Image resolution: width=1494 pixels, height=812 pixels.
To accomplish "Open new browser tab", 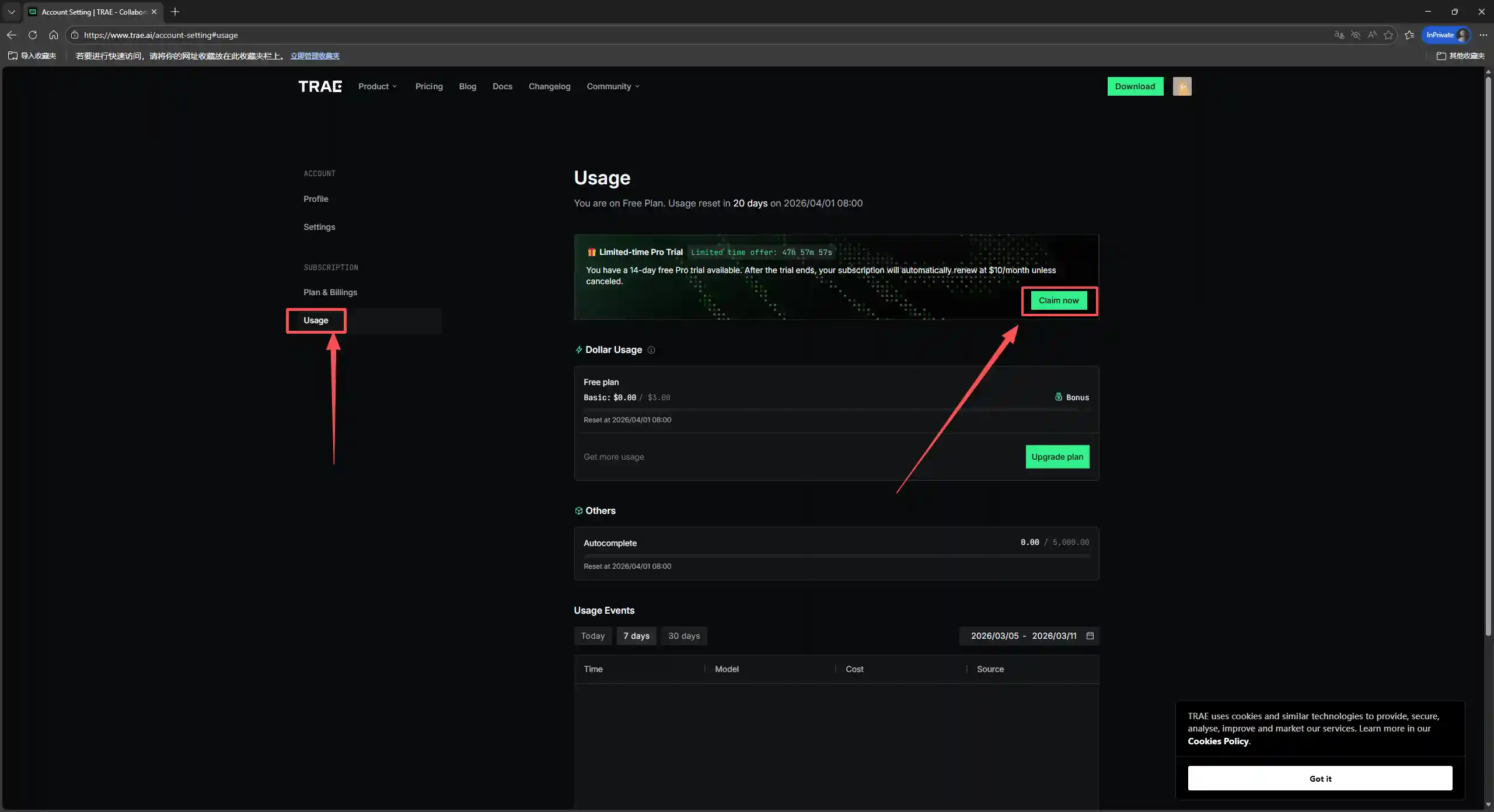I will [x=175, y=12].
